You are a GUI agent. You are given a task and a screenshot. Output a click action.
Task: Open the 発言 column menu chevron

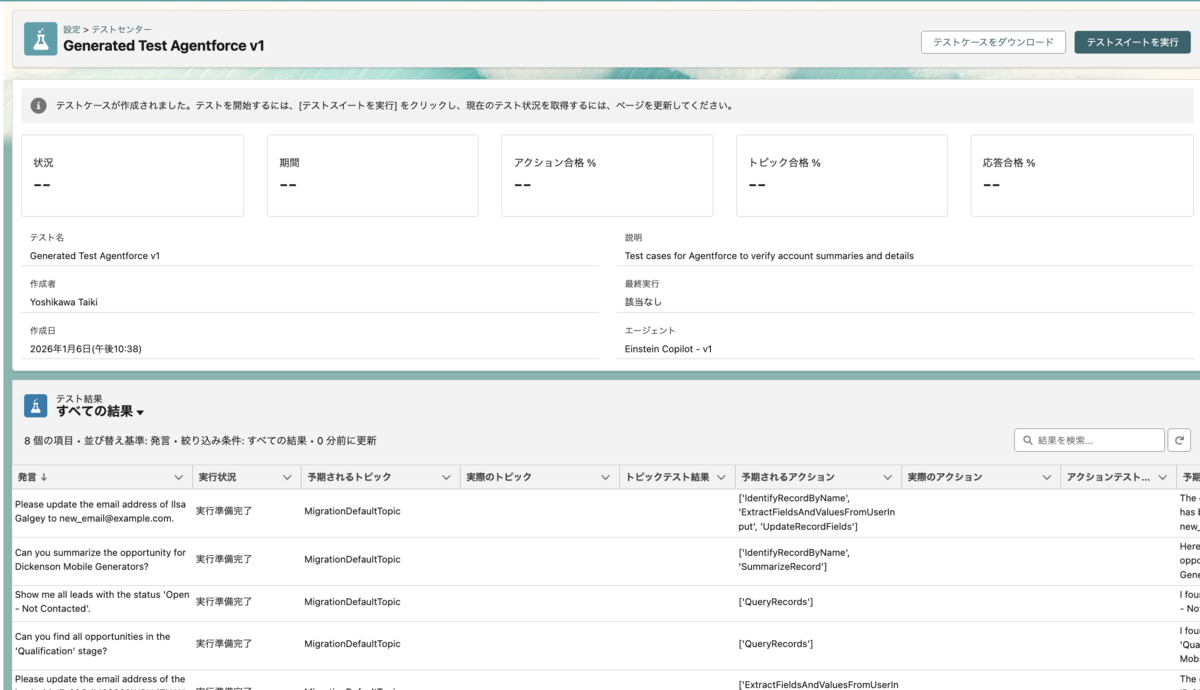179,477
